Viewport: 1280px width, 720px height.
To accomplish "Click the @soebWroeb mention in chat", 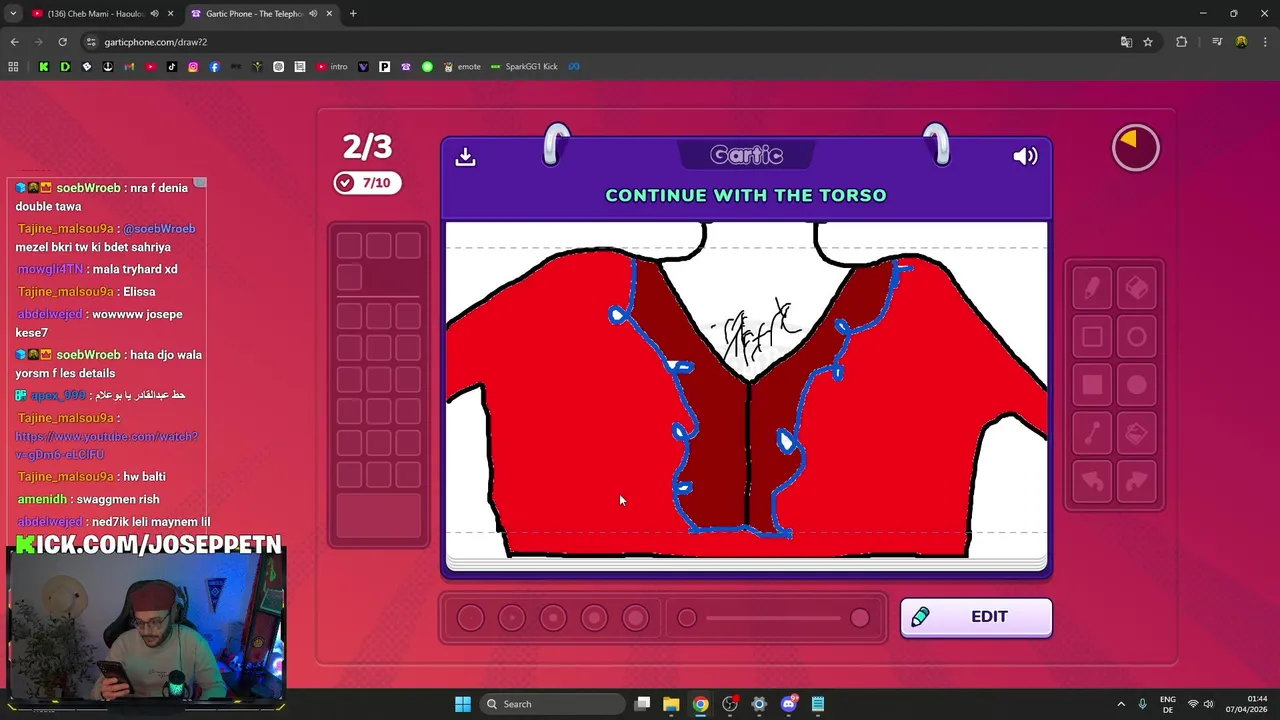I will pos(159,229).
